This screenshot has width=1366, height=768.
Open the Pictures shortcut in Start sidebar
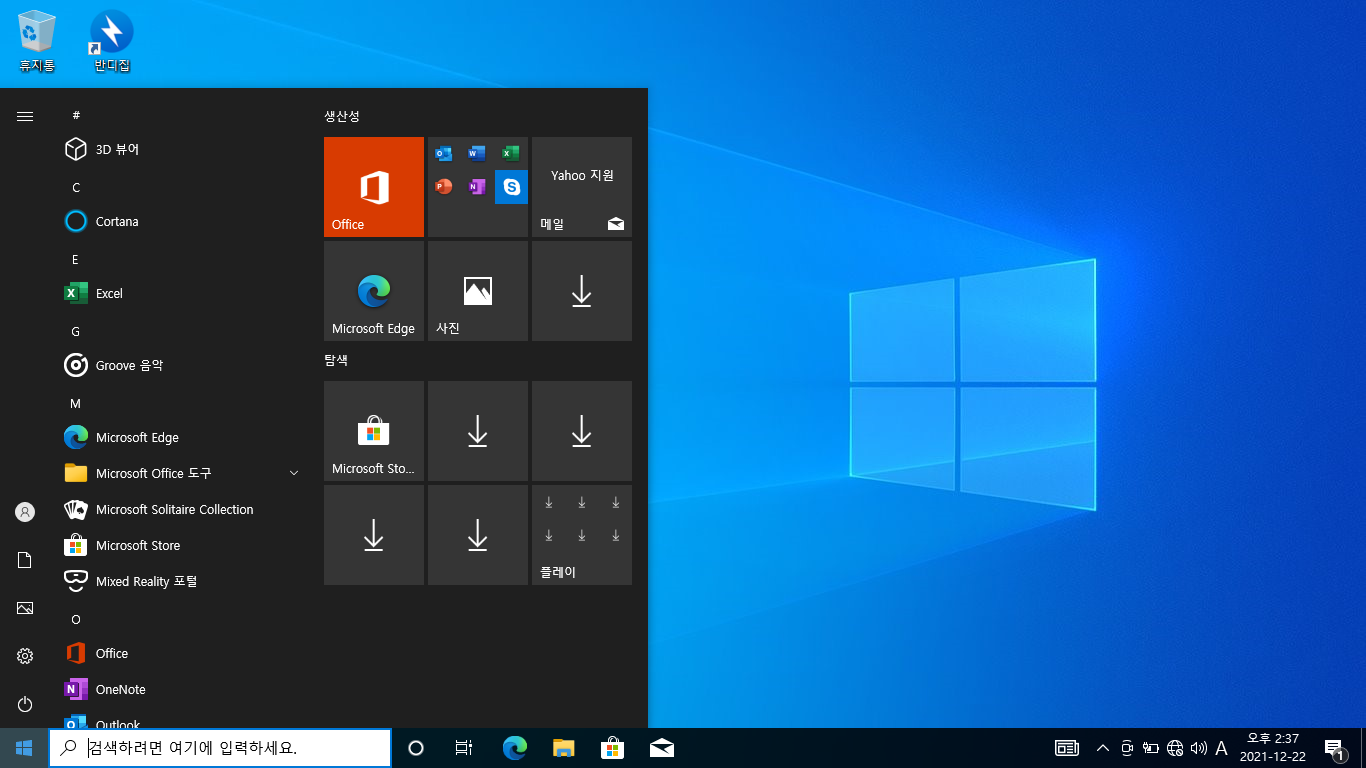point(25,608)
